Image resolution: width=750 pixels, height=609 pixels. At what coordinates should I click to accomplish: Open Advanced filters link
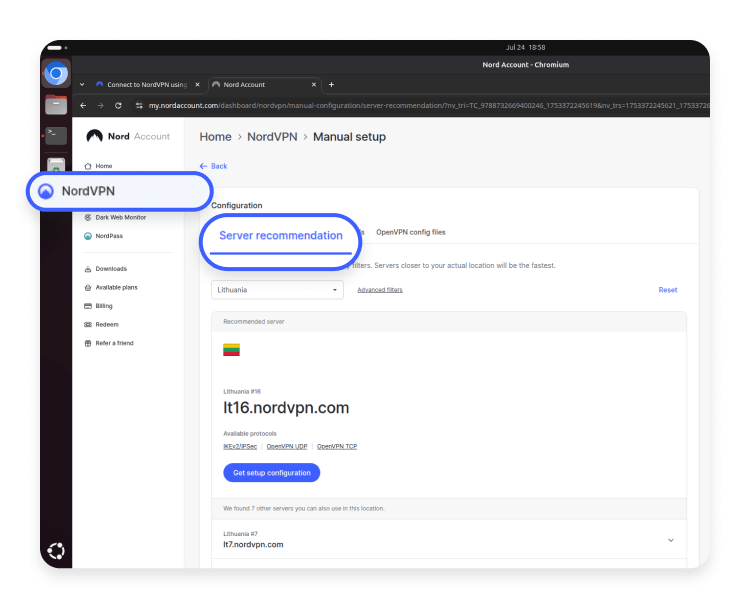coord(380,290)
